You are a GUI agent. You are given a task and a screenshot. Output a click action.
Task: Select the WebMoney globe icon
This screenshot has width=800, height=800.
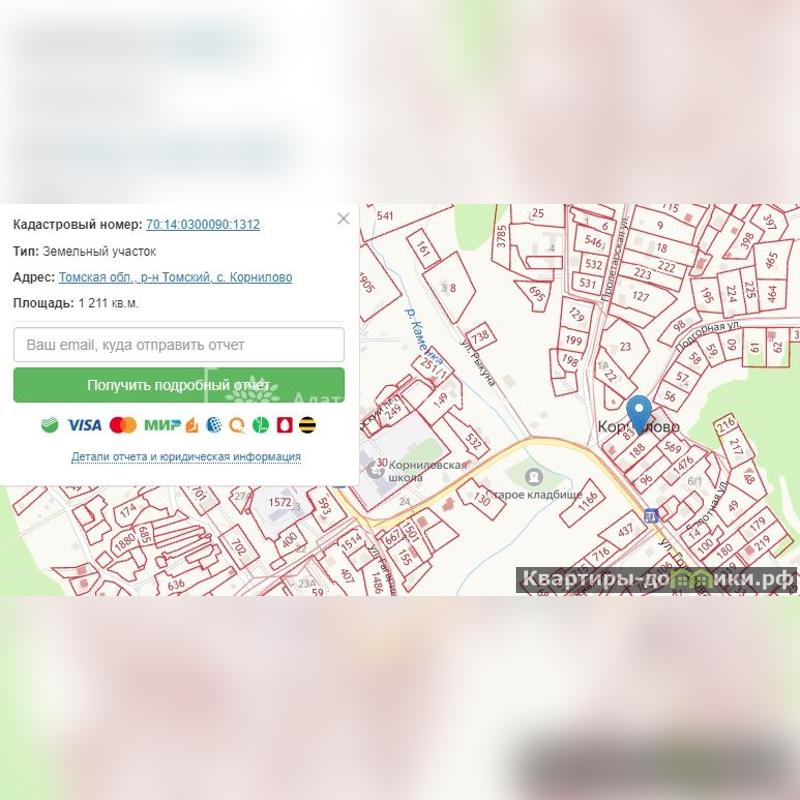214,425
